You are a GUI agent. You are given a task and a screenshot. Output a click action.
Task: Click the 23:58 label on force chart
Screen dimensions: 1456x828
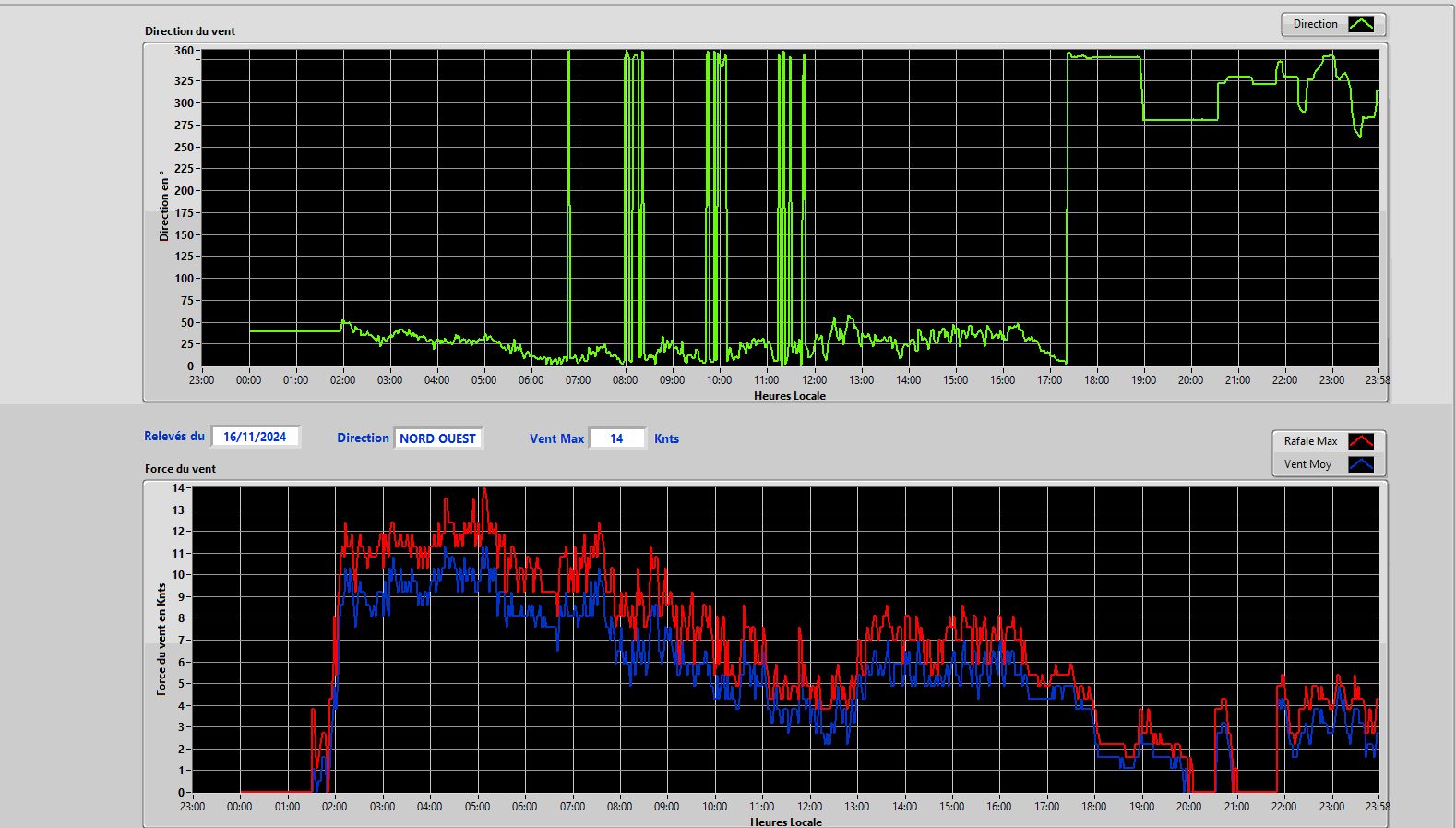tap(1378, 806)
